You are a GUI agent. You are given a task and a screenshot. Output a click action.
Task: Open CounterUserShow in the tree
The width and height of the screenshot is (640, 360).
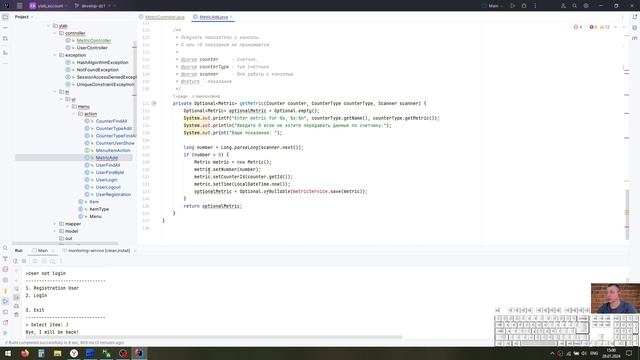pyautogui.click(x=115, y=143)
